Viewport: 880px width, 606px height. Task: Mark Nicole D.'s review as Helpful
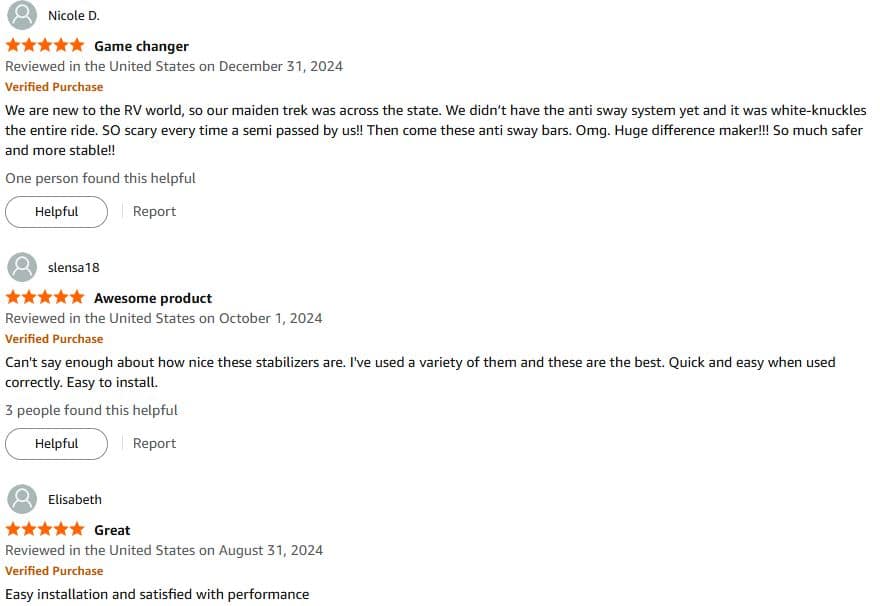[56, 212]
